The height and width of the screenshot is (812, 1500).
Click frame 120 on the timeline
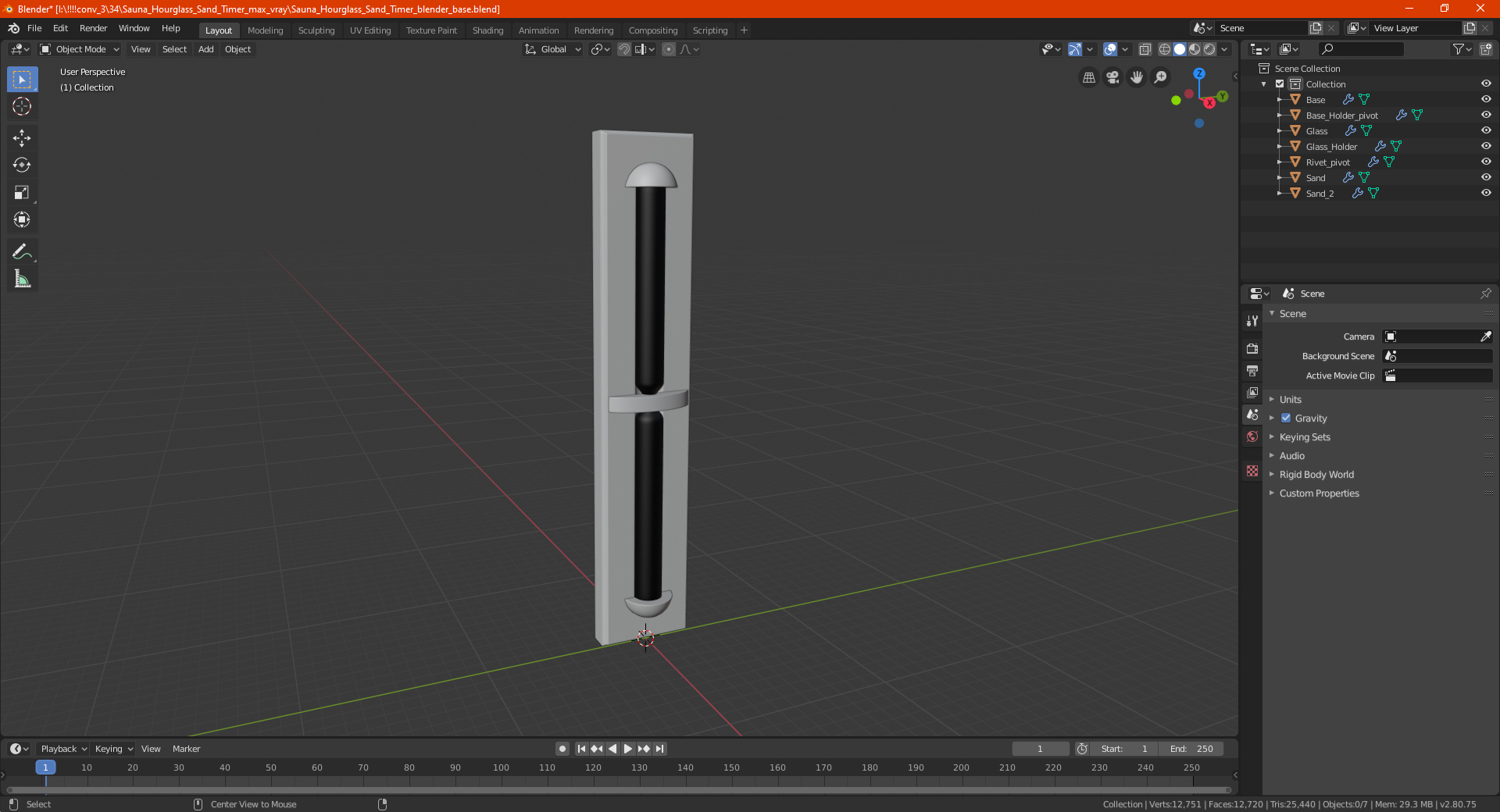[593, 767]
